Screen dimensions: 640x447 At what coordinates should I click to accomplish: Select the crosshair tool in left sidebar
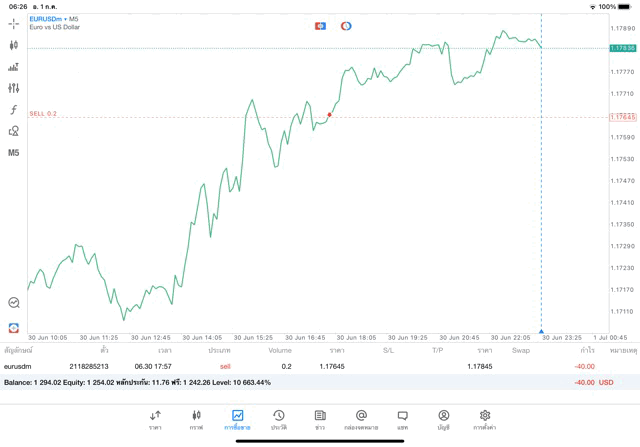[14, 23]
